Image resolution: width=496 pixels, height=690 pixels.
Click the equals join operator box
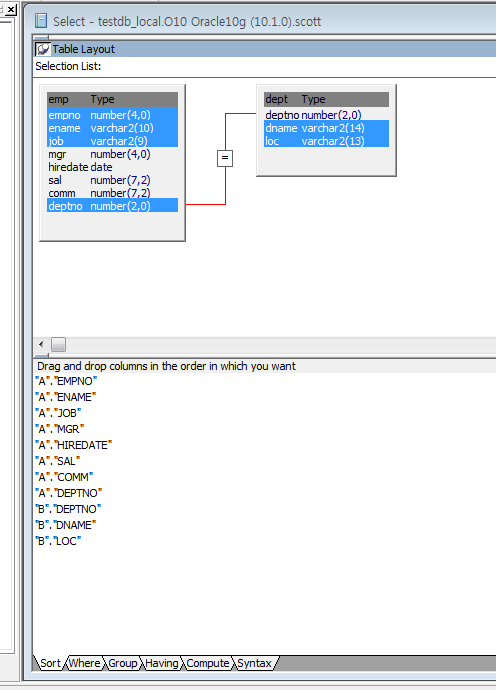coord(225,158)
